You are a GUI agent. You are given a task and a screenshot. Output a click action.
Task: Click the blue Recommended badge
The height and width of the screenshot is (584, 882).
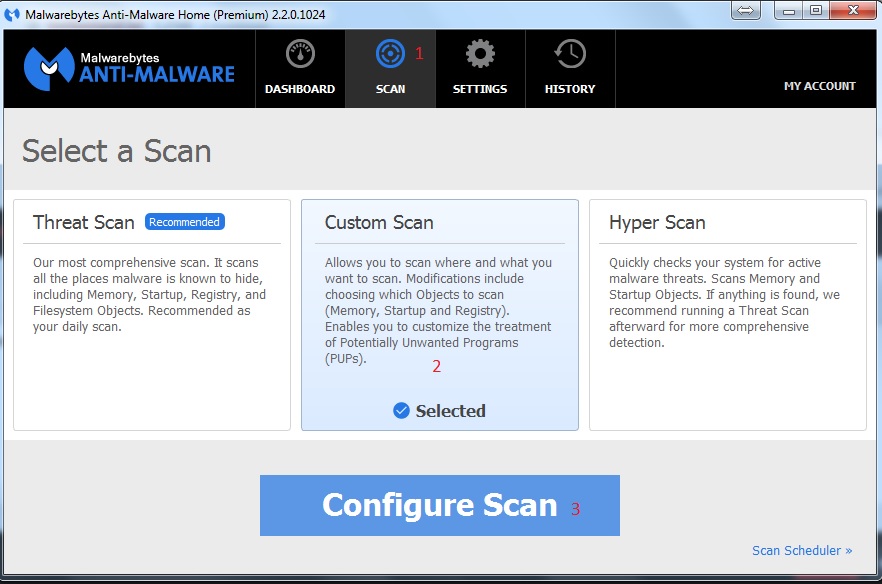coord(185,222)
